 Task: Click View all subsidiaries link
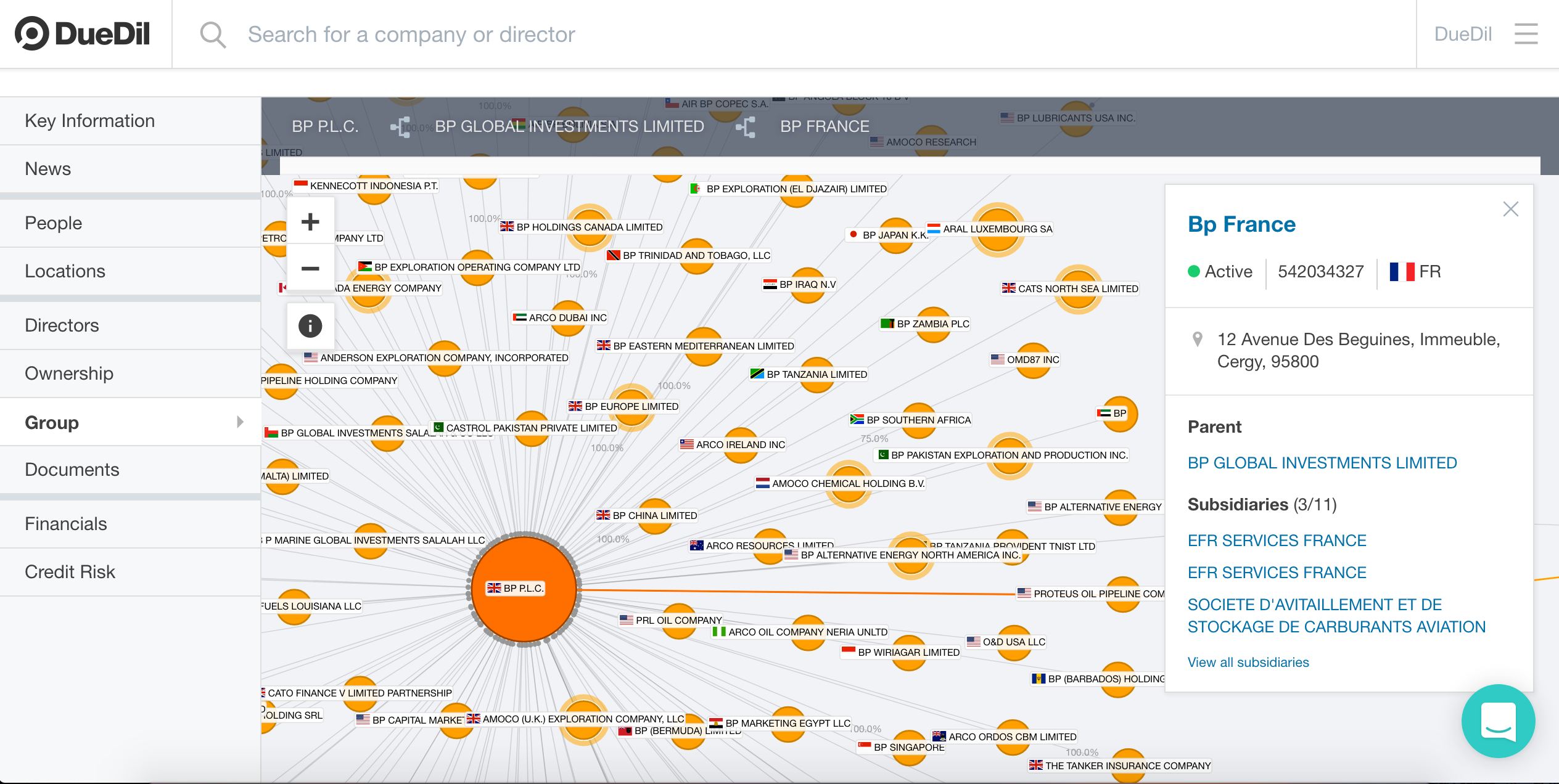click(1248, 663)
